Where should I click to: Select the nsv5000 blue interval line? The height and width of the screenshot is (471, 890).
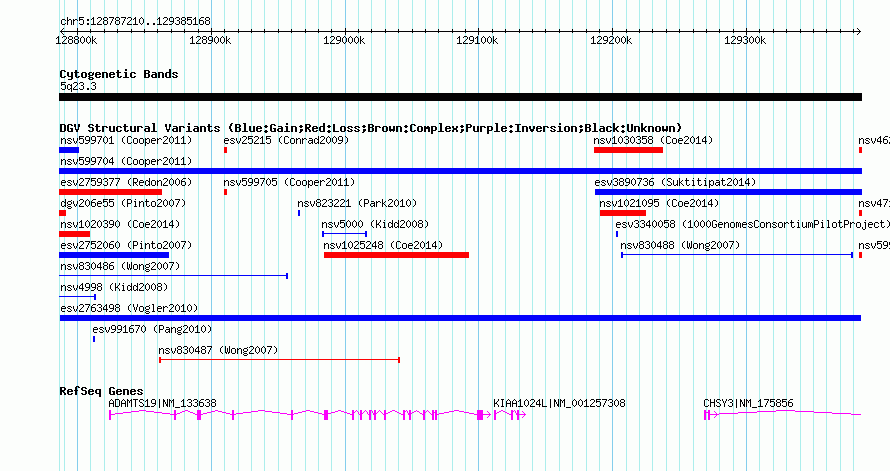[x=345, y=234]
